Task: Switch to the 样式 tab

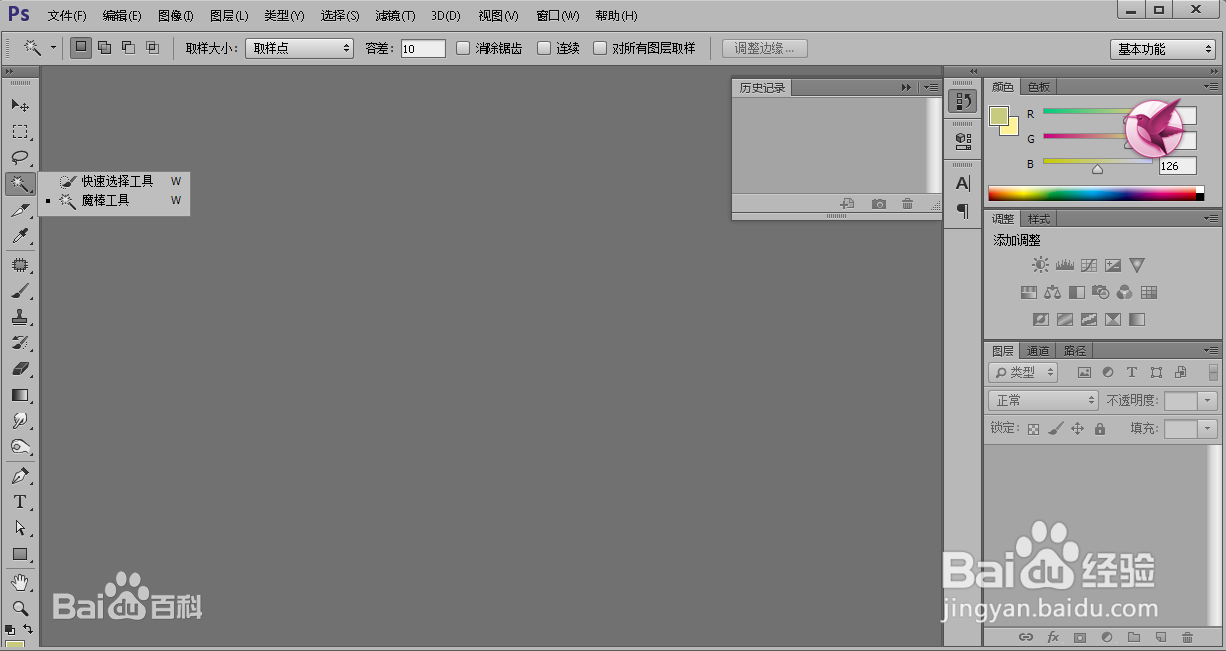Action: pyautogui.click(x=1039, y=219)
